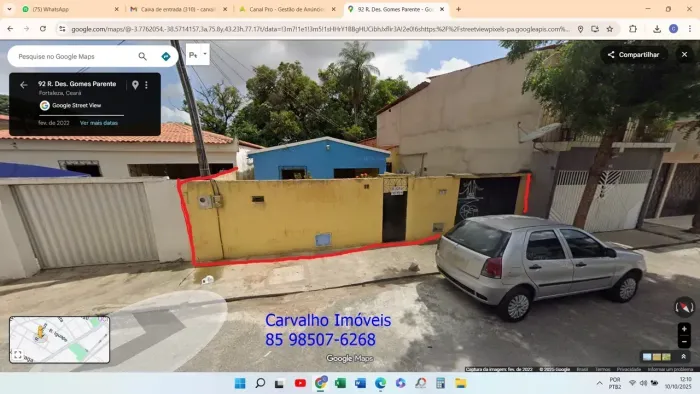The image size is (700, 394).
Task: Click the URL address bar
Action: (320, 29)
